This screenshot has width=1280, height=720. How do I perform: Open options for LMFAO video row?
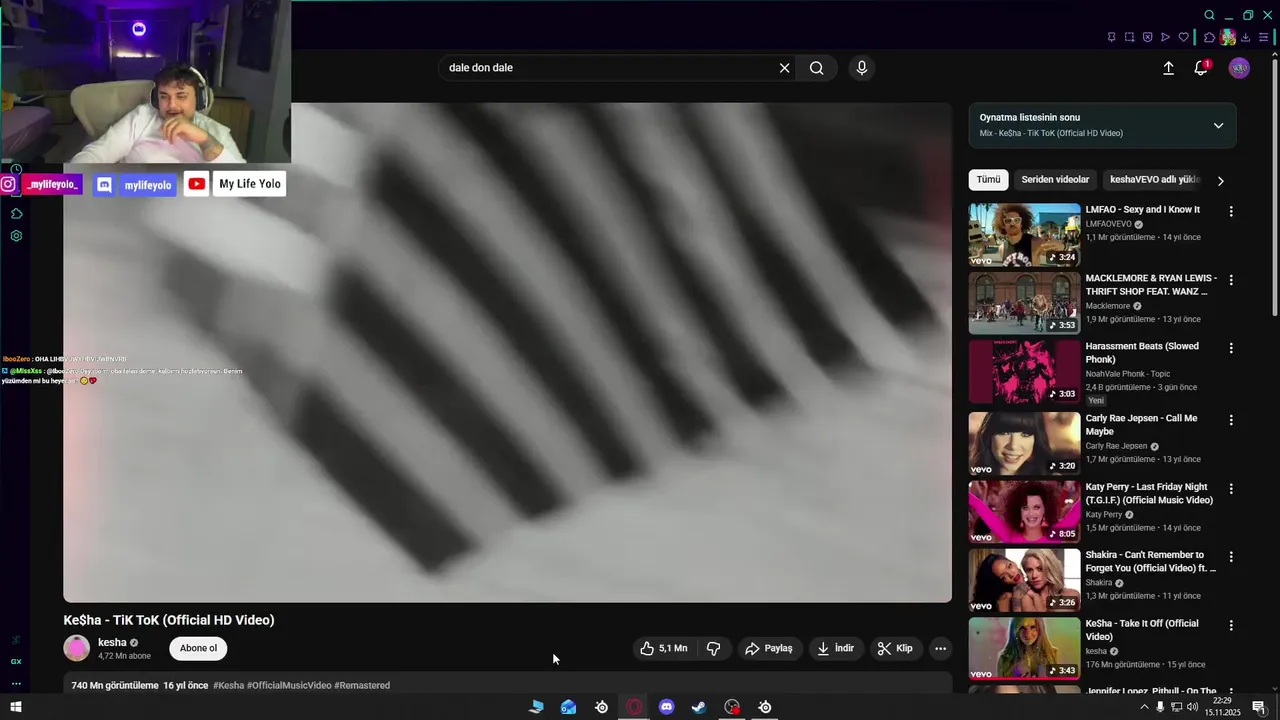click(x=1231, y=211)
